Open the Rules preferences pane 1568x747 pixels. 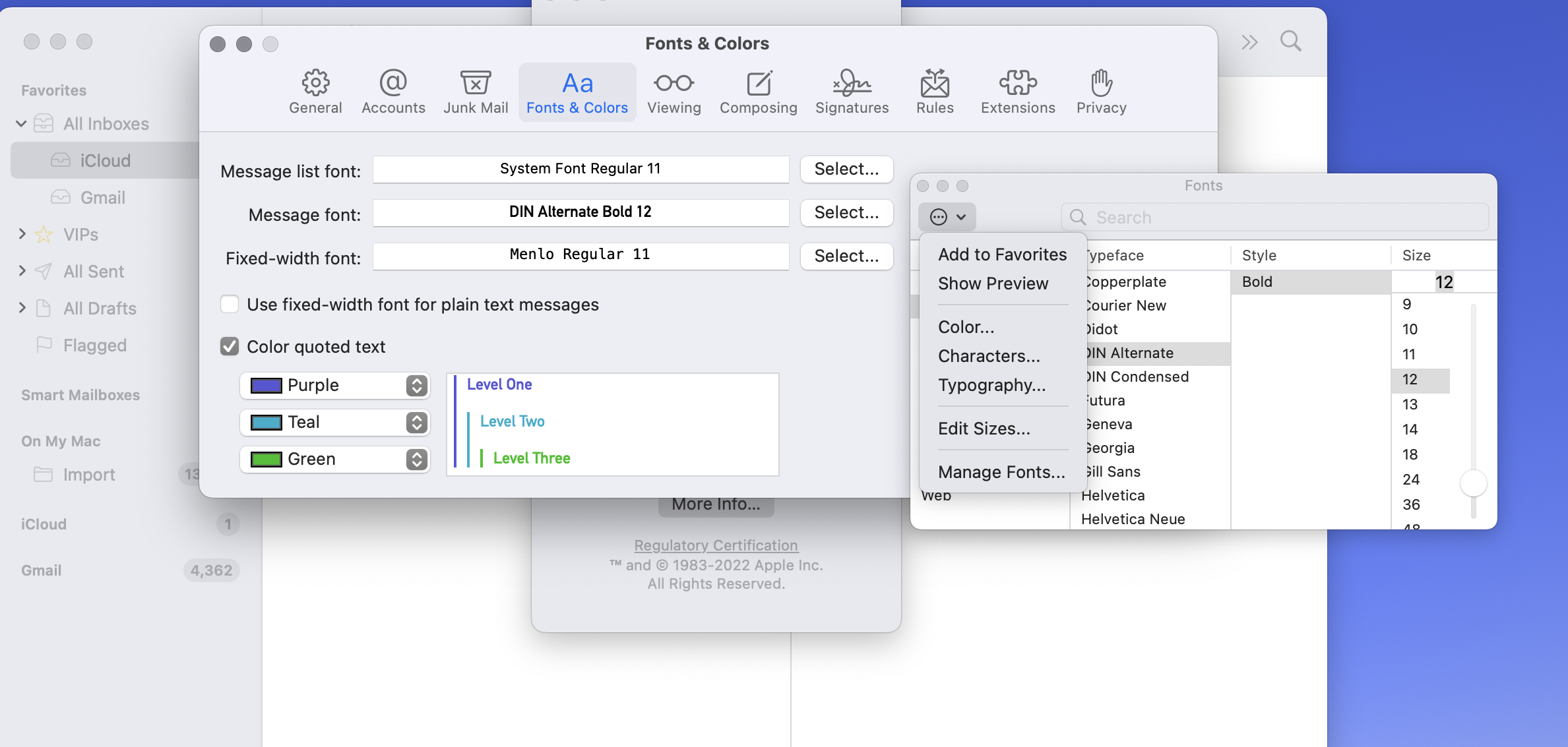pos(934,92)
